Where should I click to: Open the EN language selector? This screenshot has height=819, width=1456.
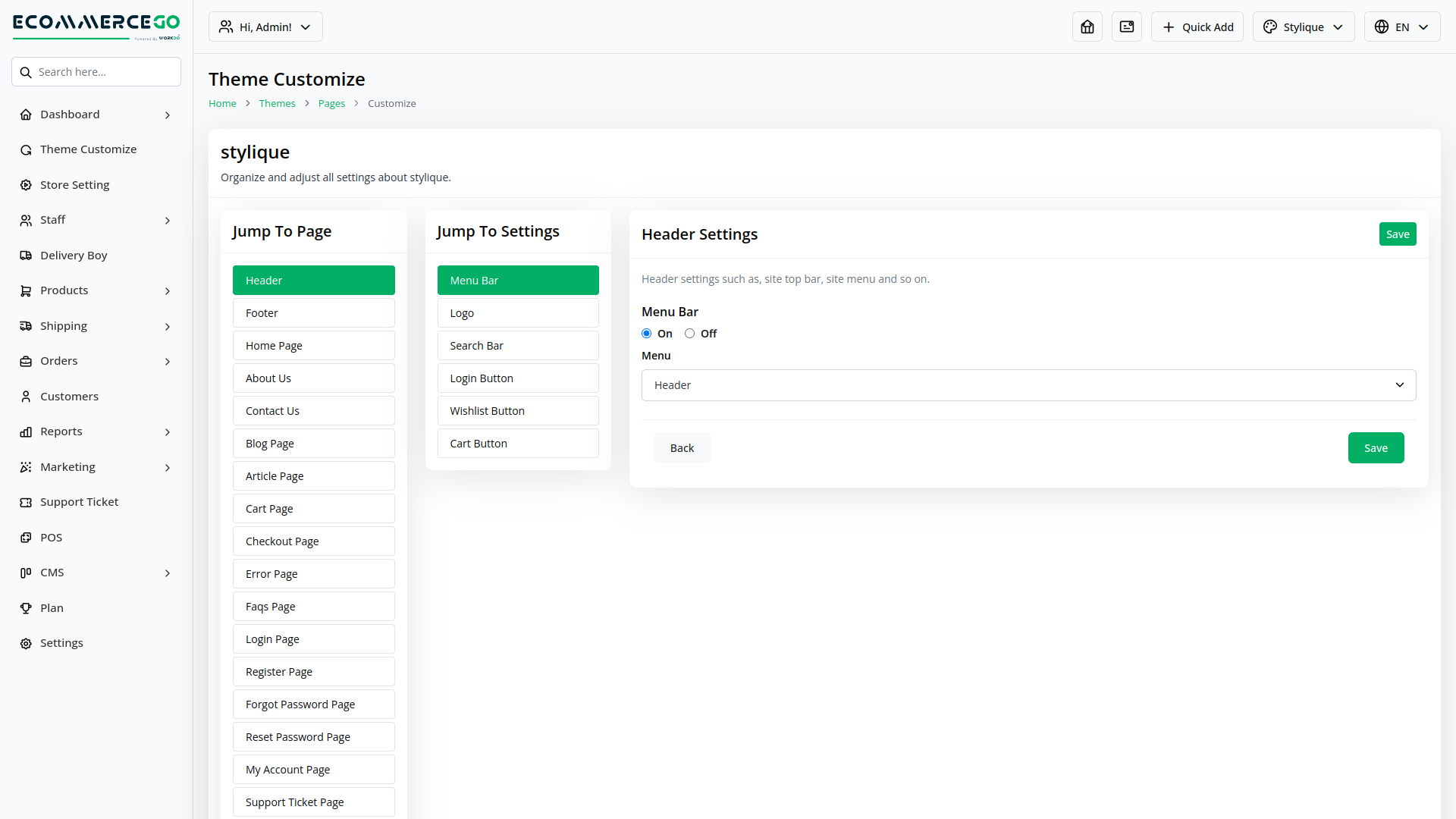1401,27
